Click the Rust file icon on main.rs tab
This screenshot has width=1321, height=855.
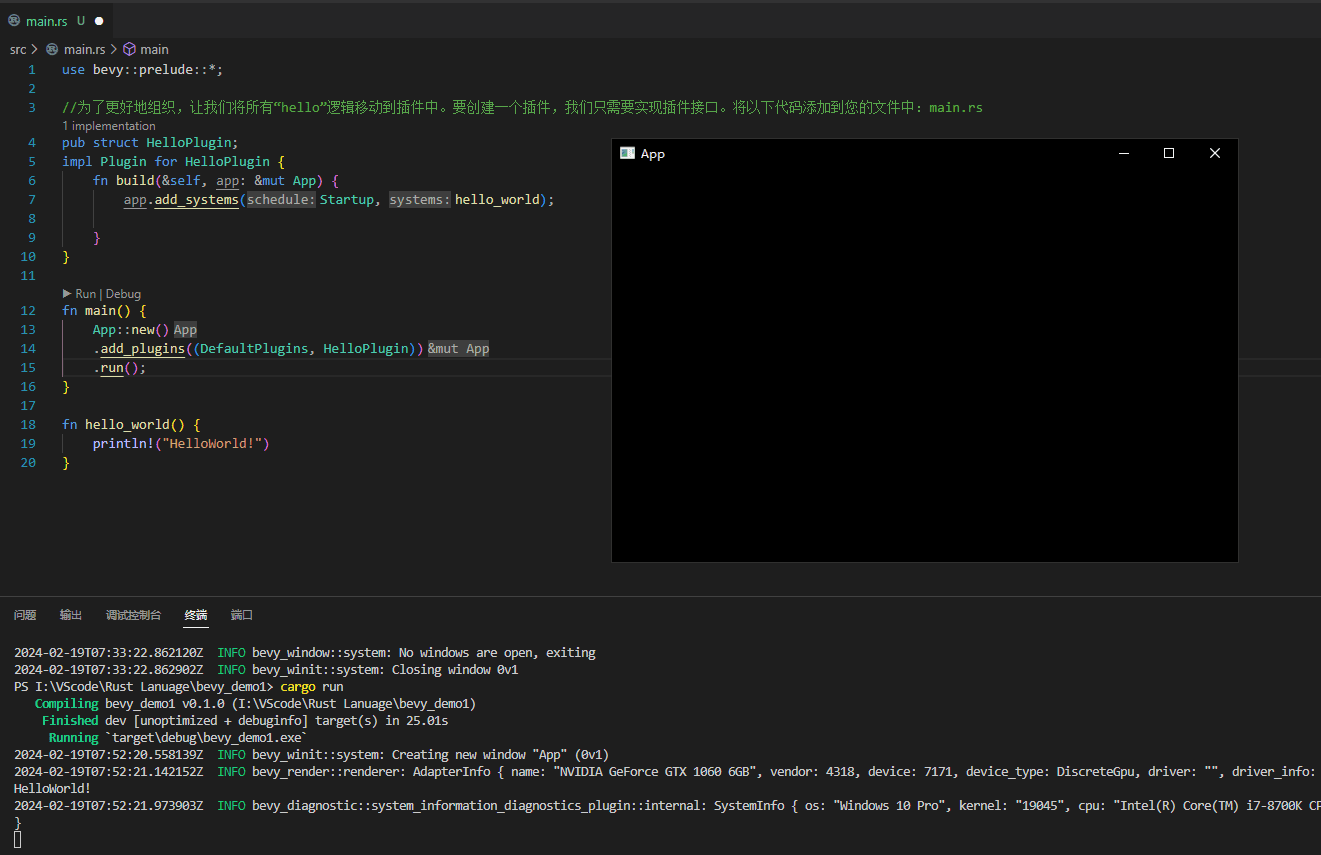coord(14,20)
